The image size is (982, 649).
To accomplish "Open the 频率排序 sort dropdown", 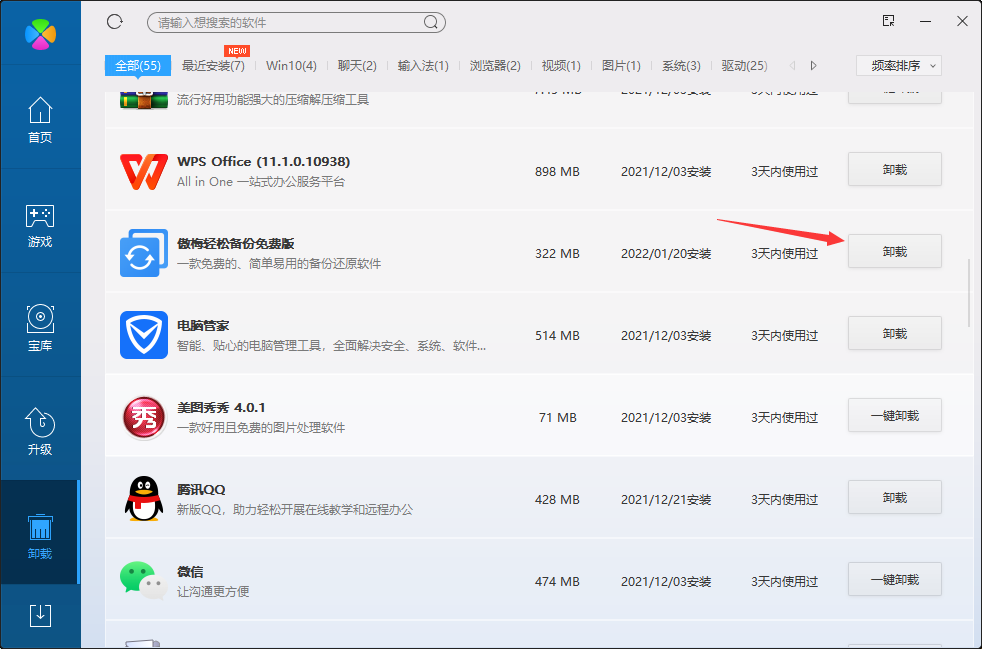I will 899,66.
